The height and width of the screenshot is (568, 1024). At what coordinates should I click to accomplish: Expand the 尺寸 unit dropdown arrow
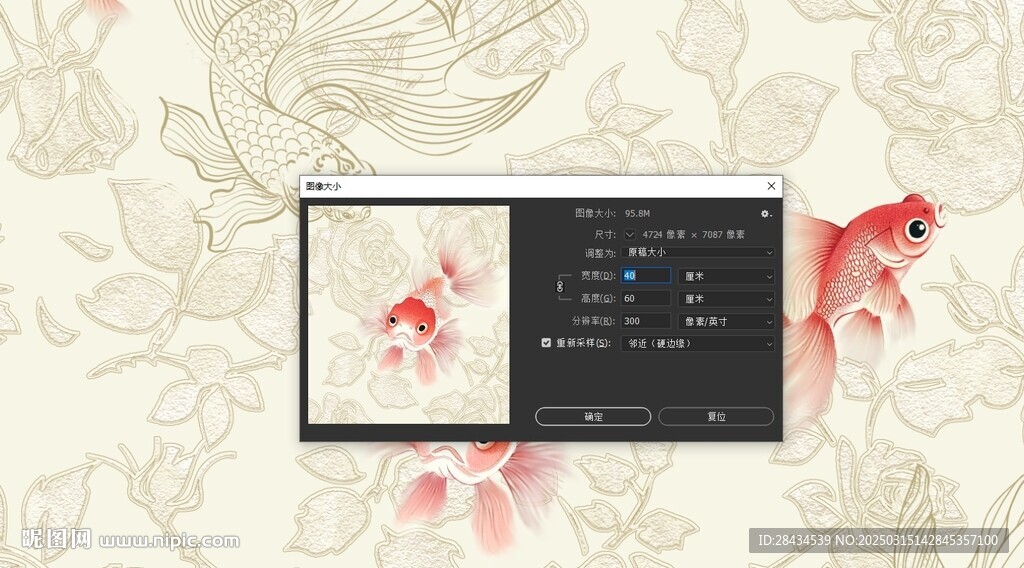630,234
